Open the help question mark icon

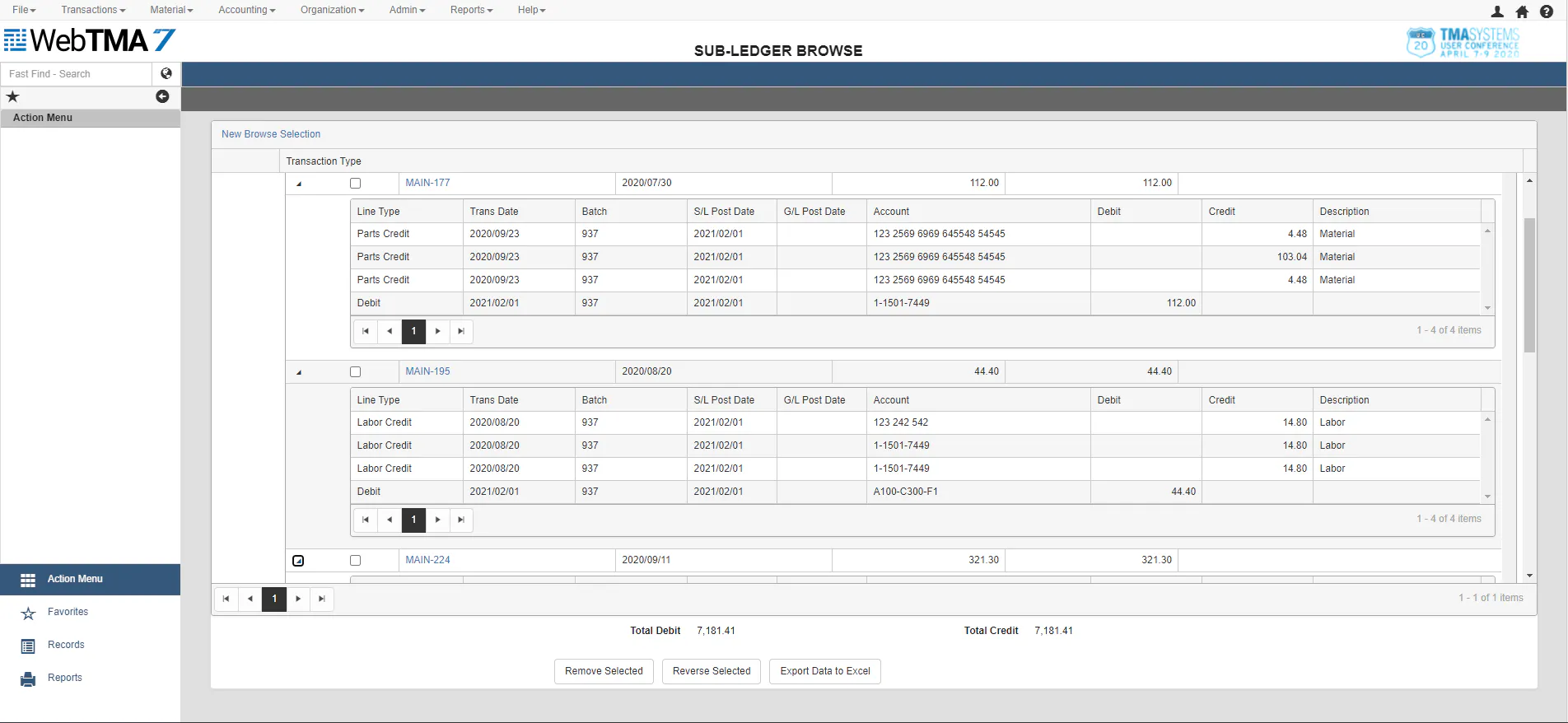(1547, 12)
